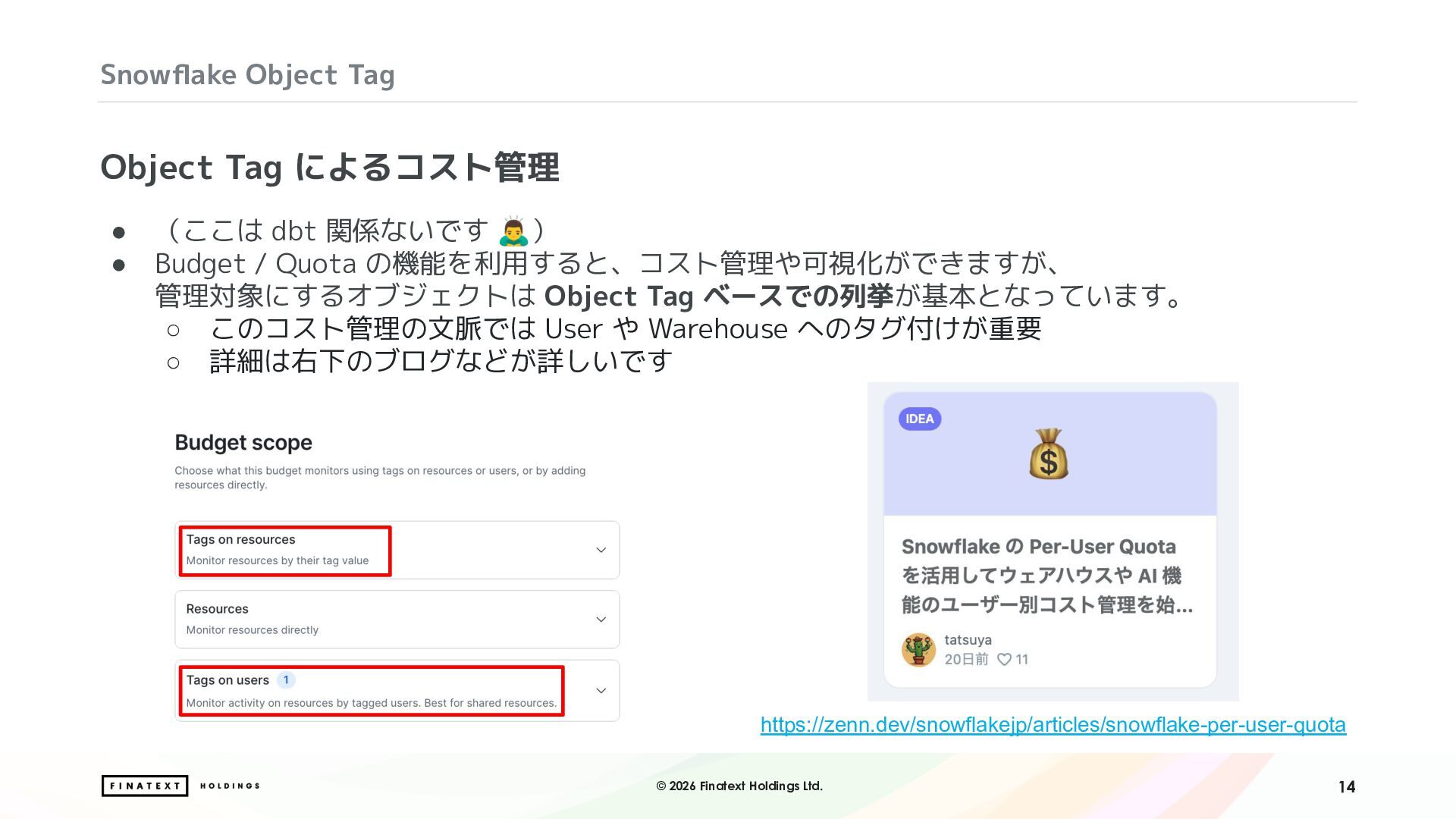
Task: Click the heart like icon on article card
Action: point(1004,659)
